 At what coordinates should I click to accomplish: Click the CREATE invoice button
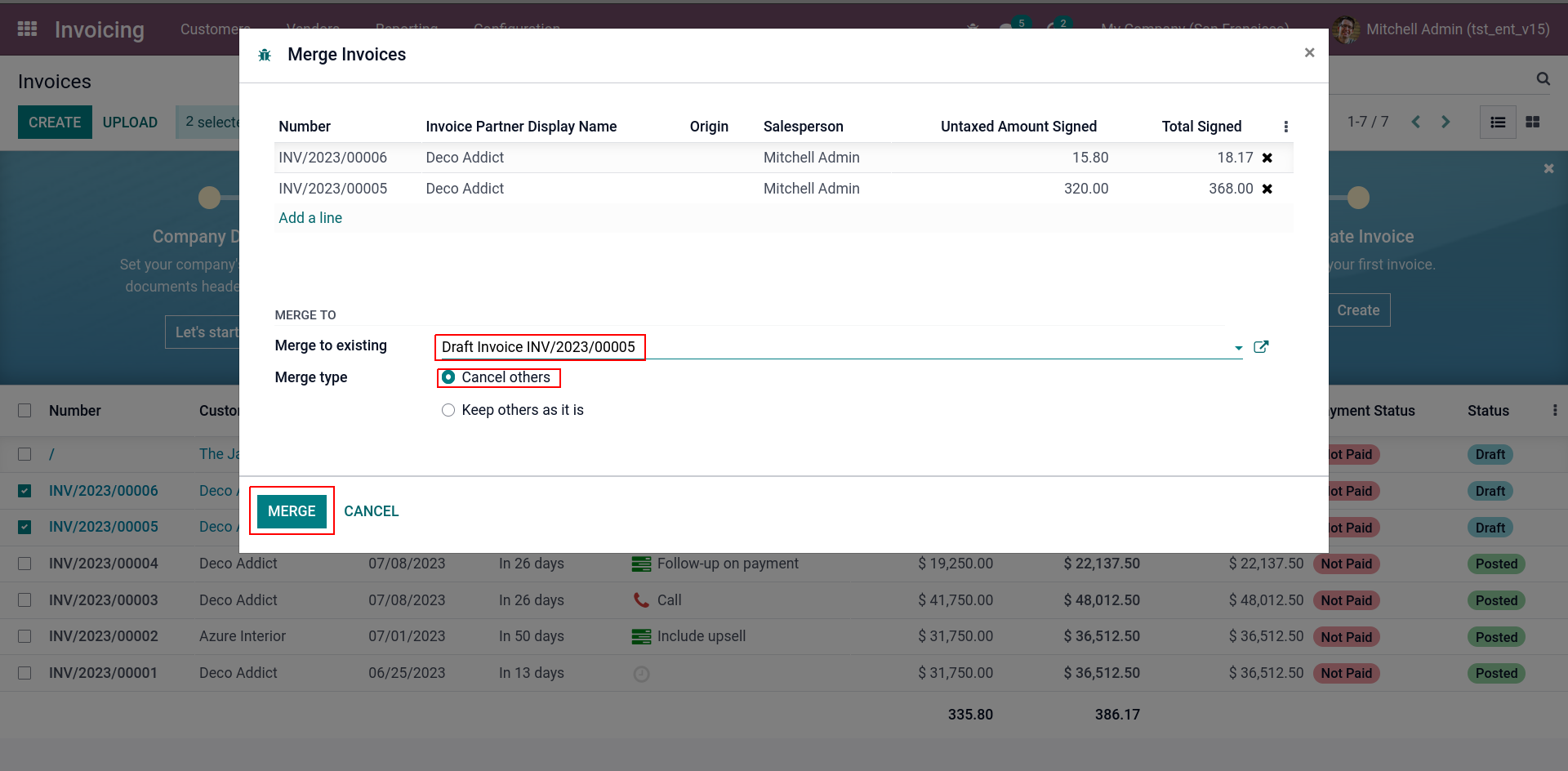55,123
